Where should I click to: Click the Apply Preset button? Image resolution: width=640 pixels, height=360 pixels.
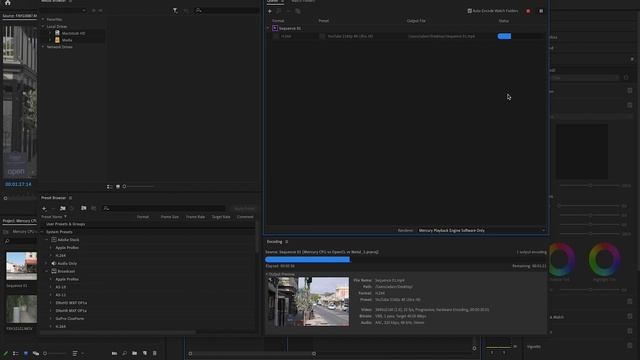point(244,209)
